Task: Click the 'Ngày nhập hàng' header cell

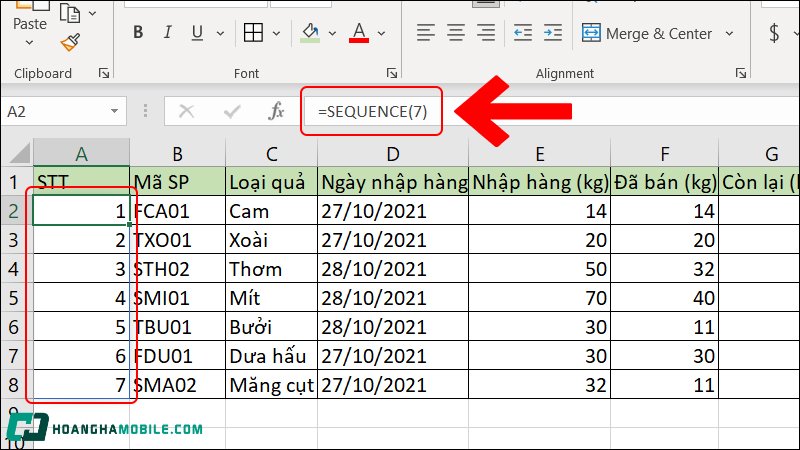Action: click(392, 182)
